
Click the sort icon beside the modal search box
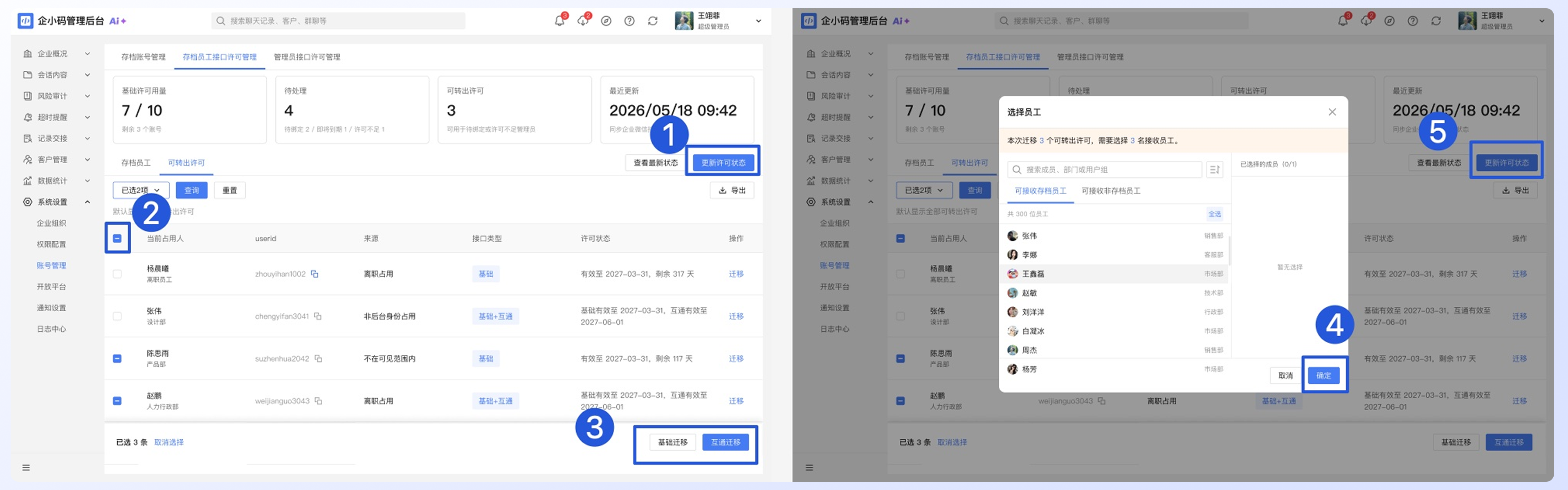(1214, 170)
